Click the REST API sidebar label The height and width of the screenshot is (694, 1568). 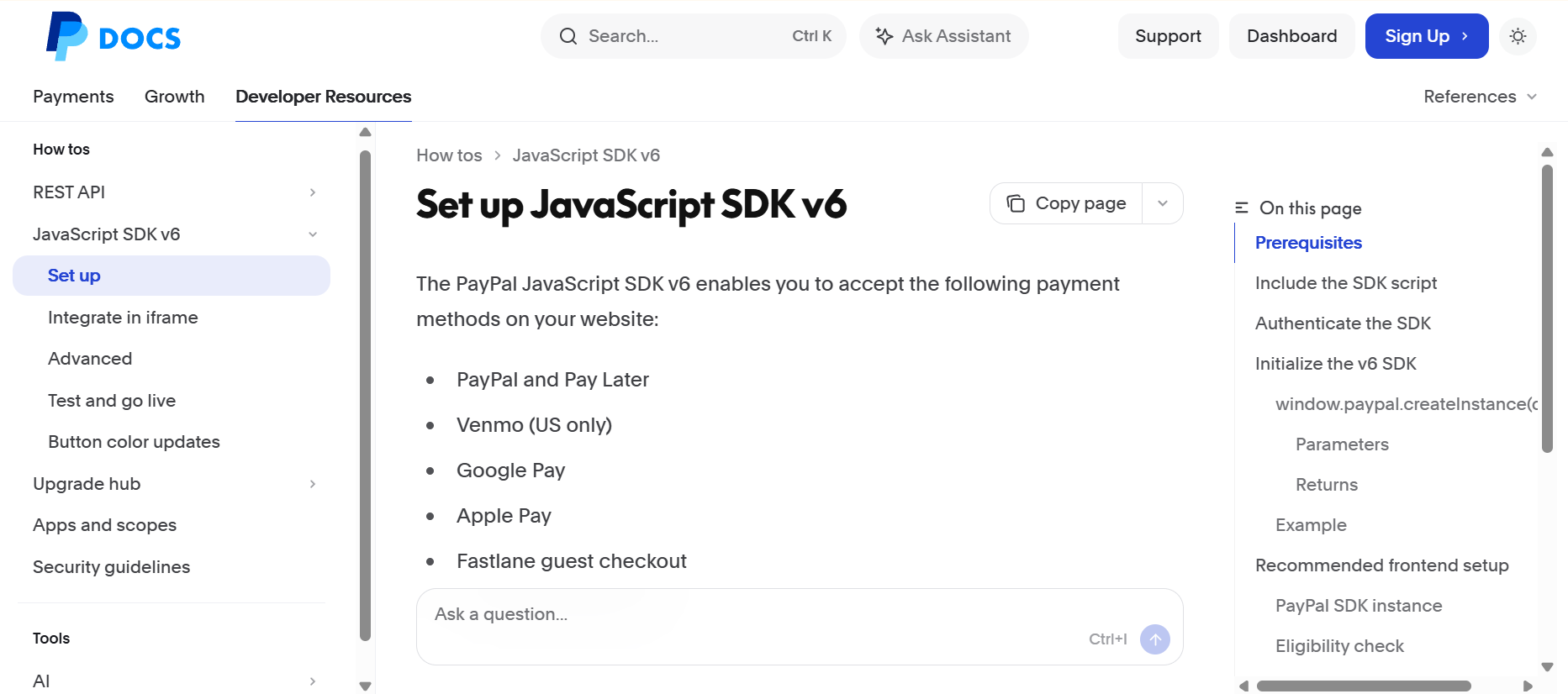coord(69,192)
